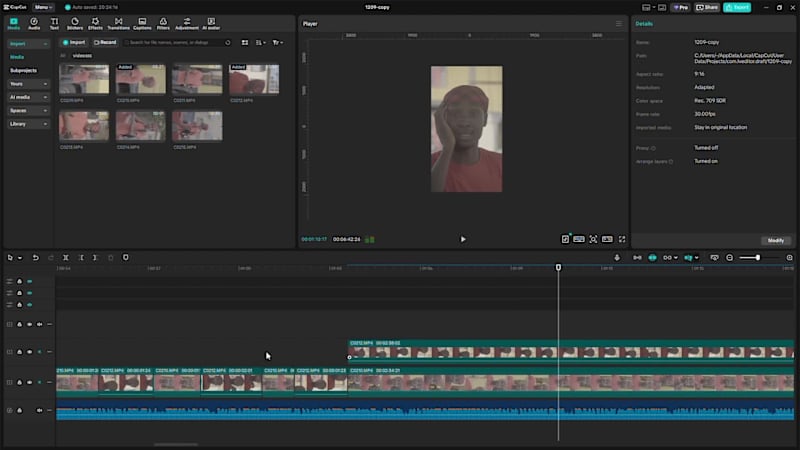
Task: Open the Stickers panel
Action: tap(75, 23)
